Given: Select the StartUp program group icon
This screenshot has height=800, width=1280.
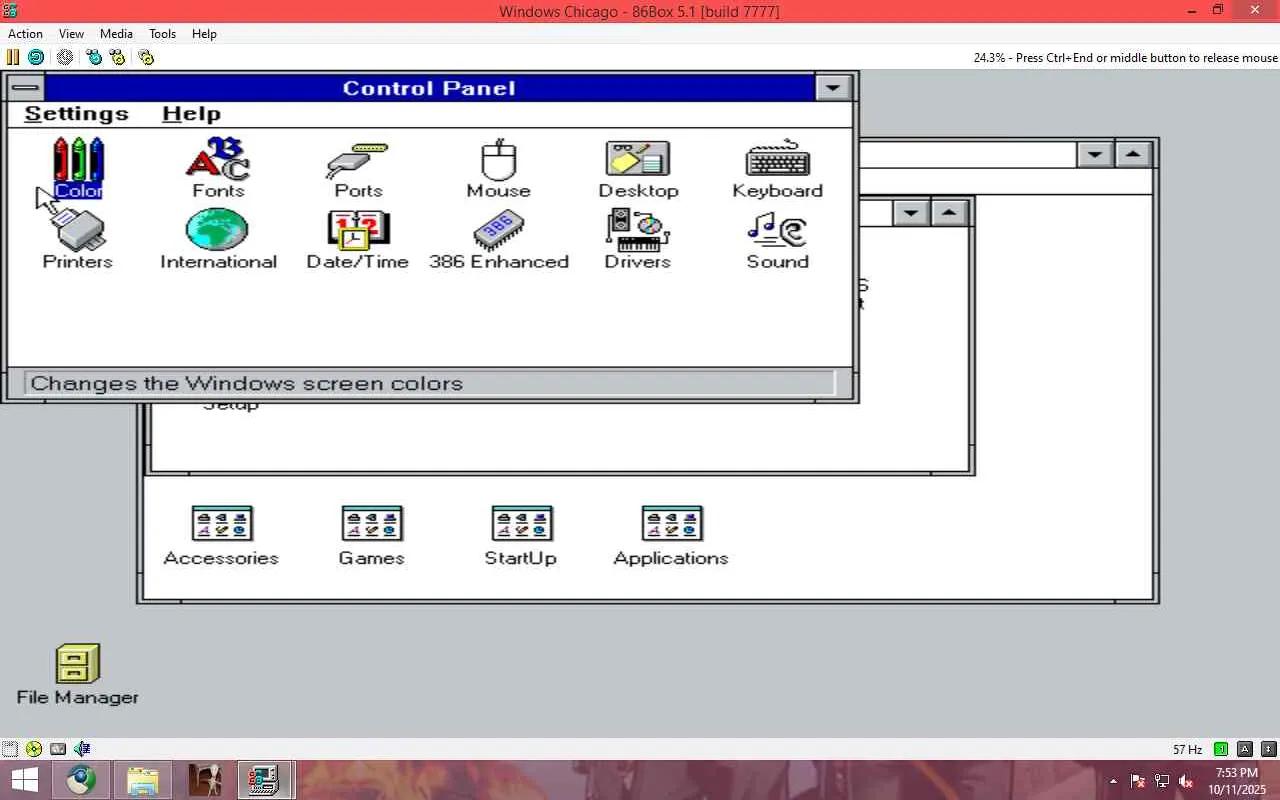Looking at the screenshot, I should pyautogui.click(x=521, y=536).
